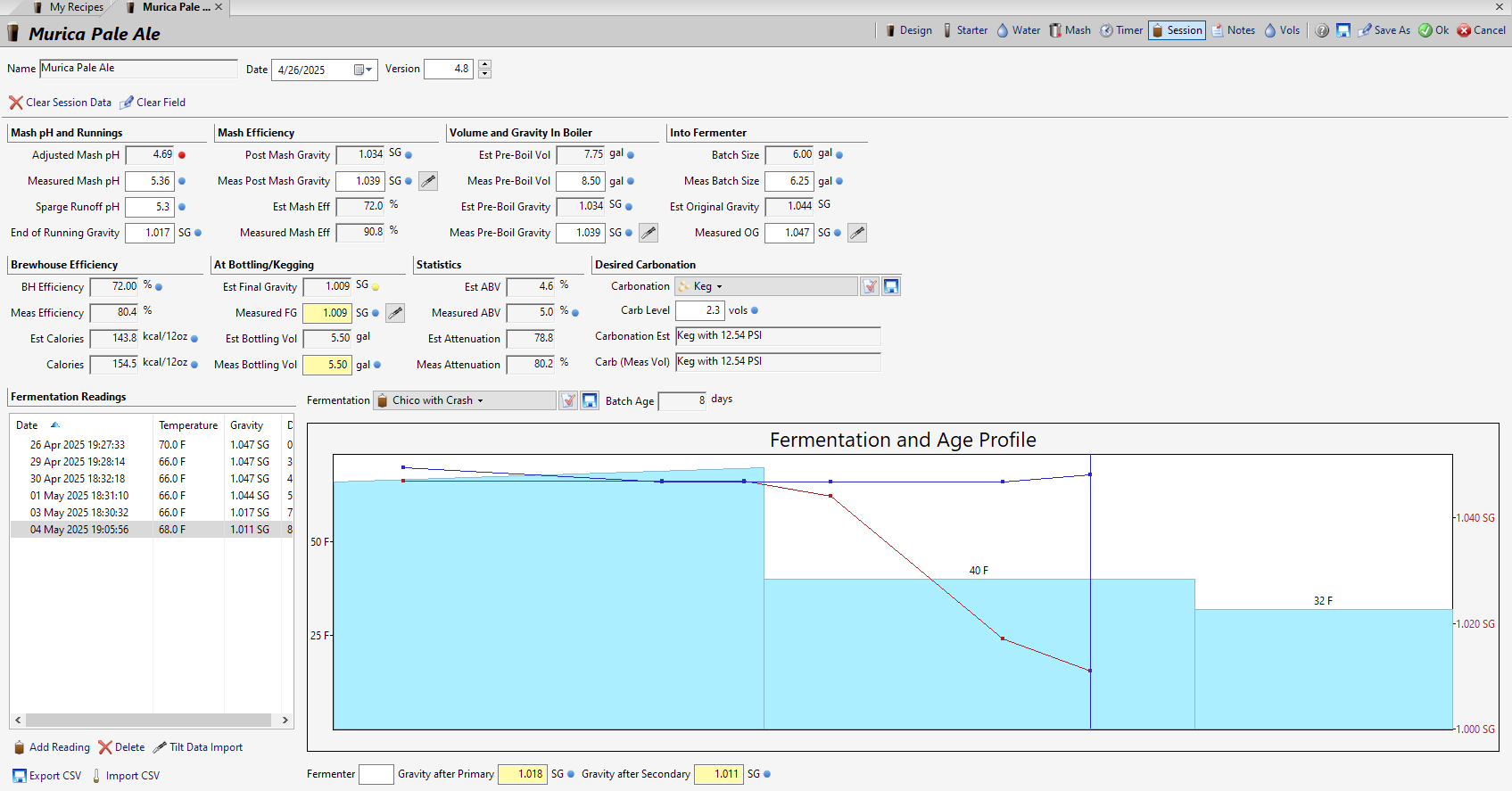Image resolution: width=1512 pixels, height=791 pixels.
Task: Click the yellow indicator beside Est Final Gravity
Action: click(x=376, y=287)
